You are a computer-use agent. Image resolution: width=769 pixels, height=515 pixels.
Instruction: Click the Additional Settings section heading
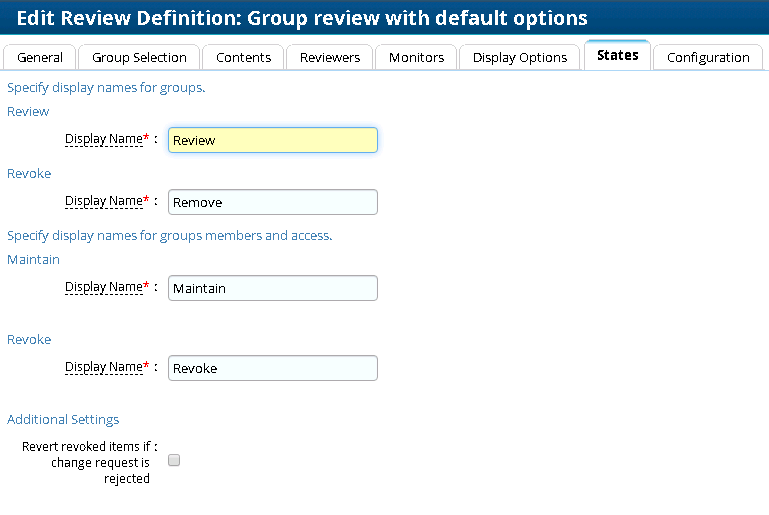point(63,419)
